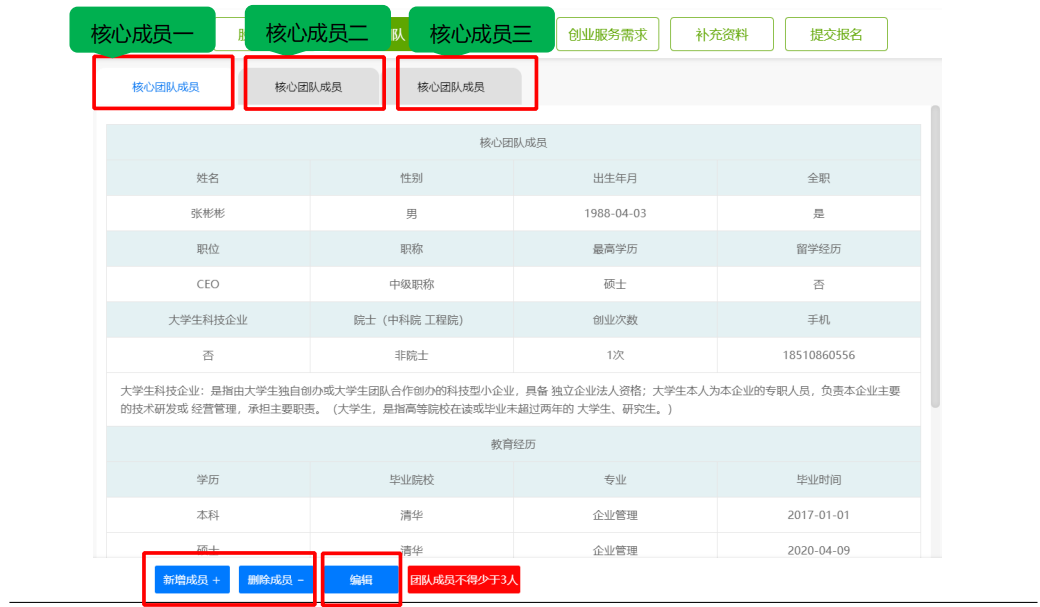Click the 毕业院校 column header
Image resolution: width=1040 pixels, height=607 pixels.
411,480
